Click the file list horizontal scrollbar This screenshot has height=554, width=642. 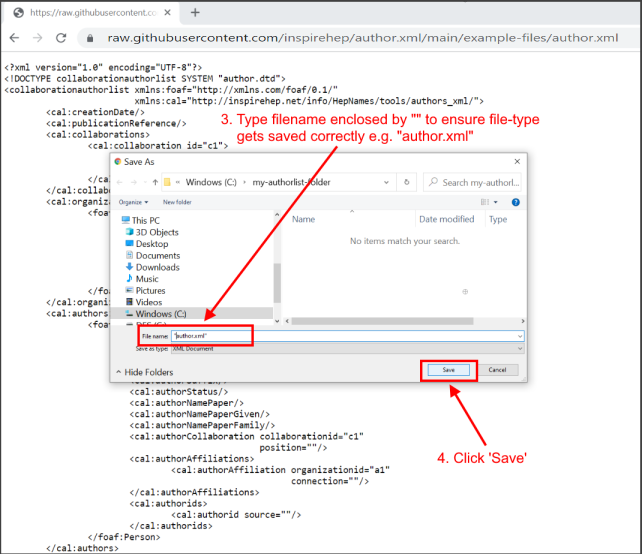point(382,321)
